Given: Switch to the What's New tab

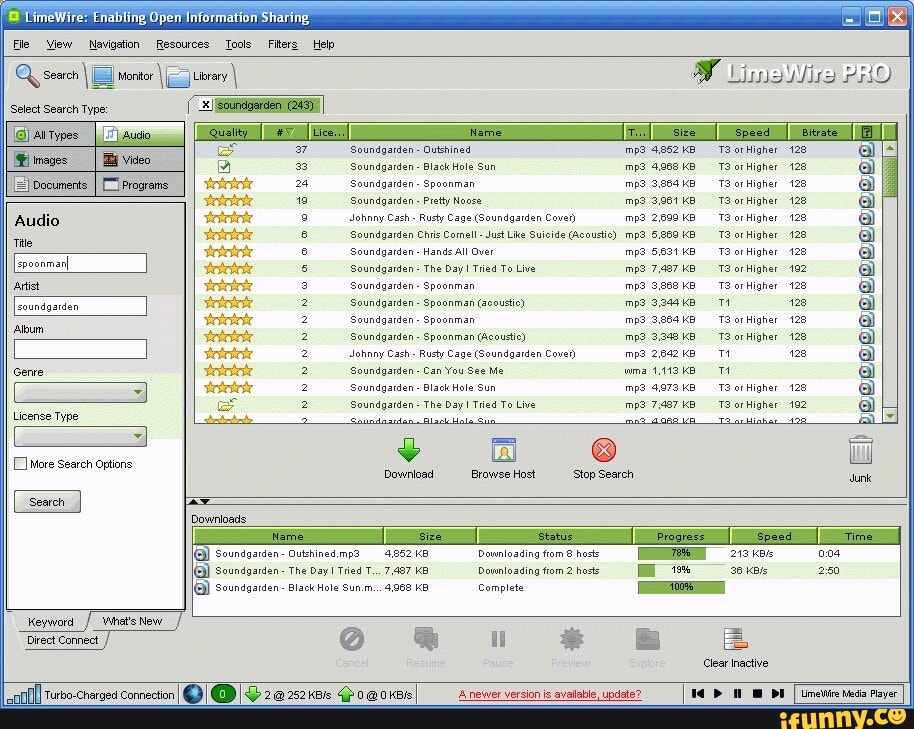Looking at the screenshot, I should 135,621.
